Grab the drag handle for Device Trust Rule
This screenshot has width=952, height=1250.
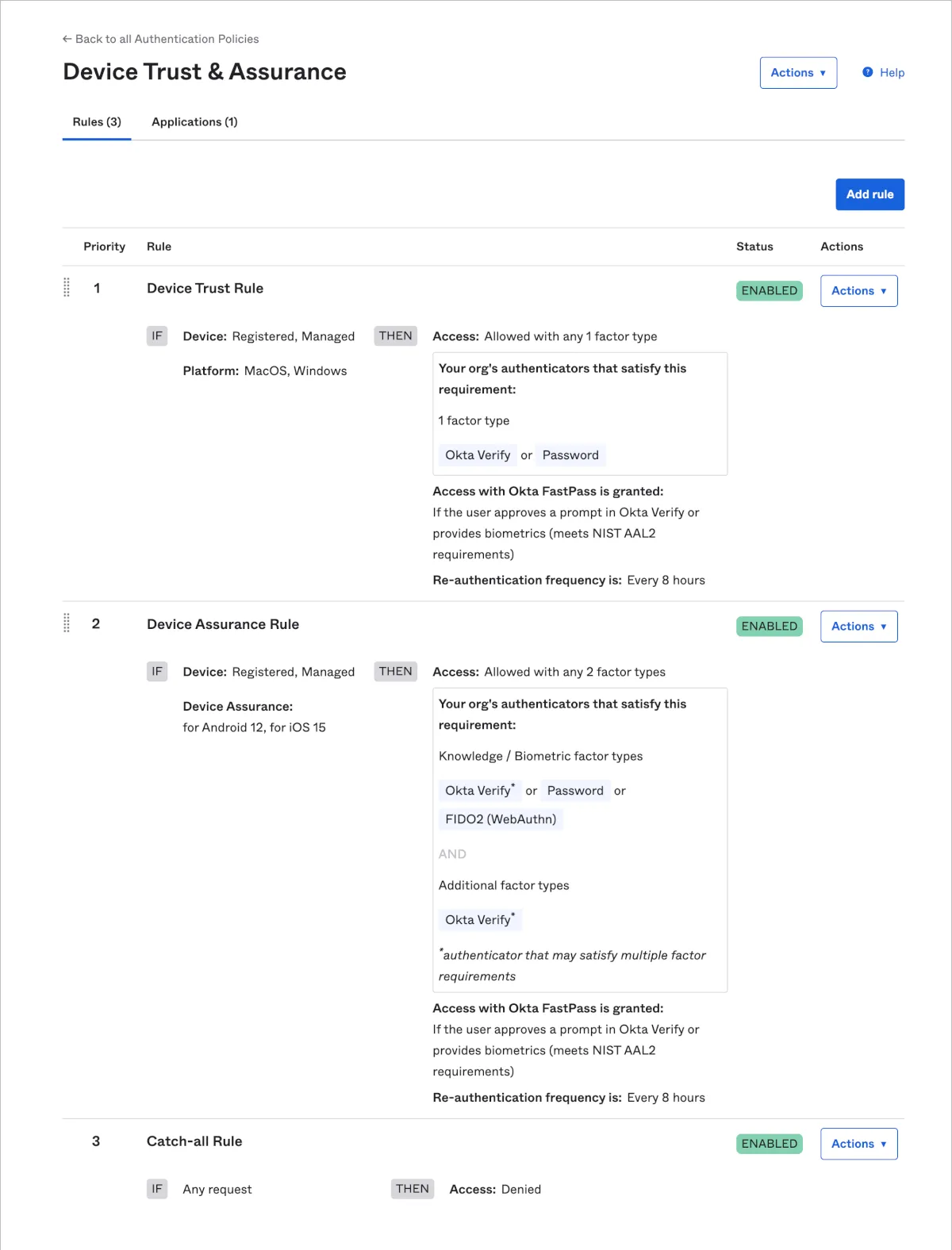click(67, 288)
